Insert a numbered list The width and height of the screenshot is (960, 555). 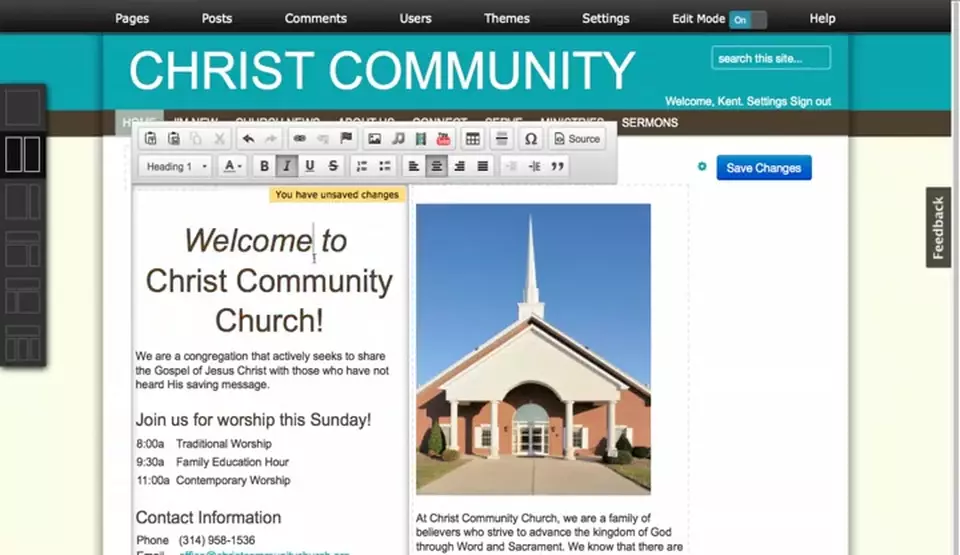pyautogui.click(x=362, y=167)
